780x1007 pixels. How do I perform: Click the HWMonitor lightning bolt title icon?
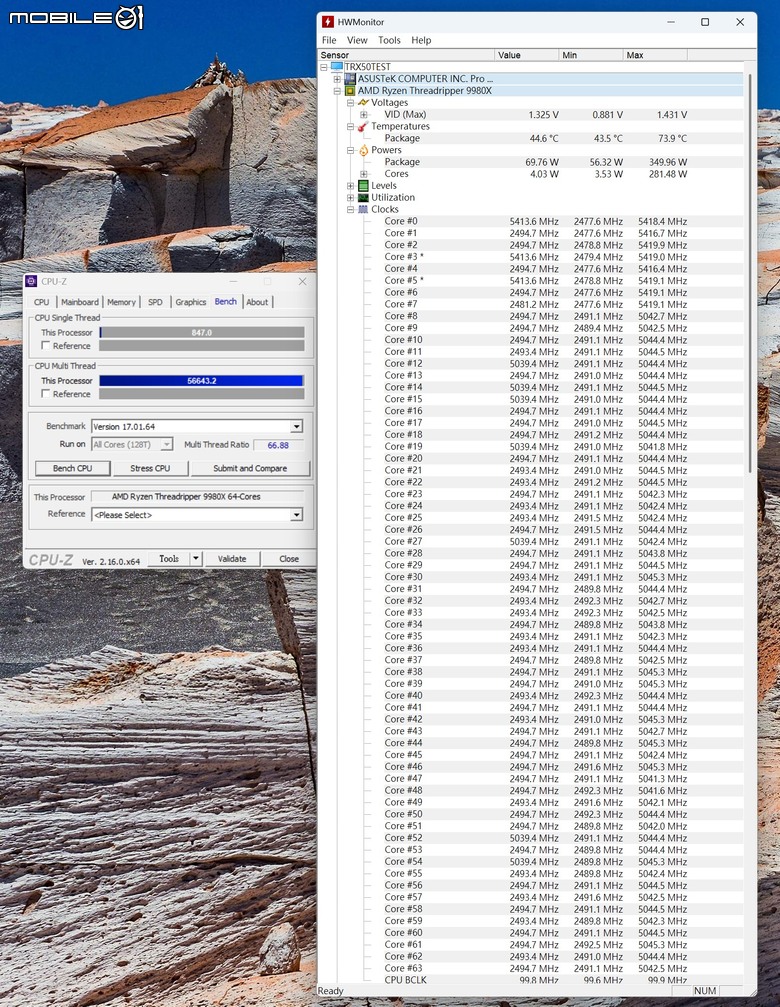(327, 22)
